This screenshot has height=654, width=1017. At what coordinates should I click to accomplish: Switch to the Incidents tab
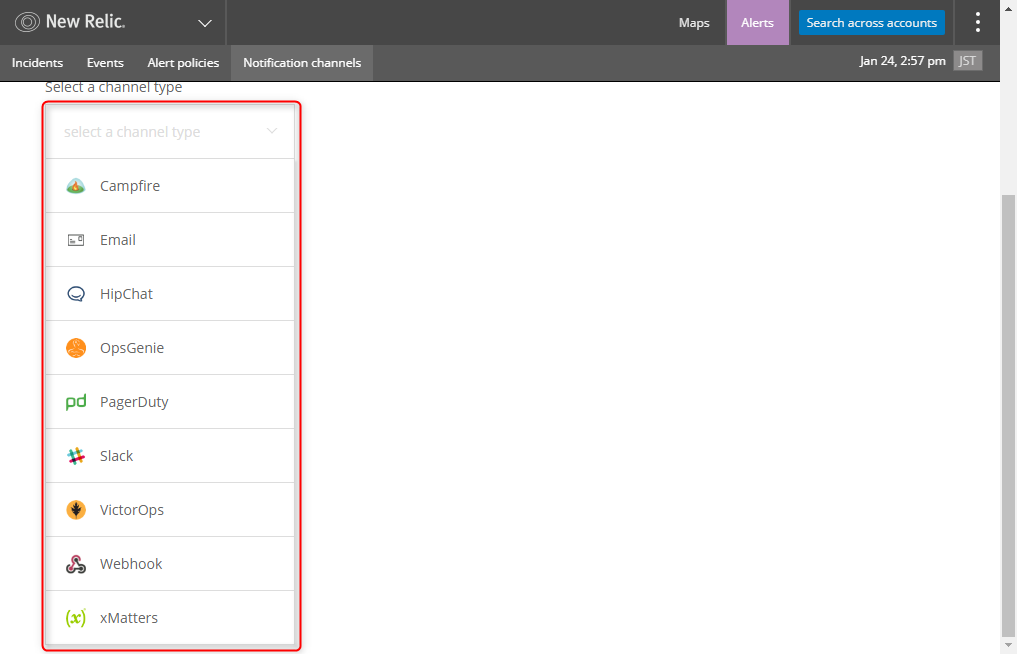coord(38,63)
